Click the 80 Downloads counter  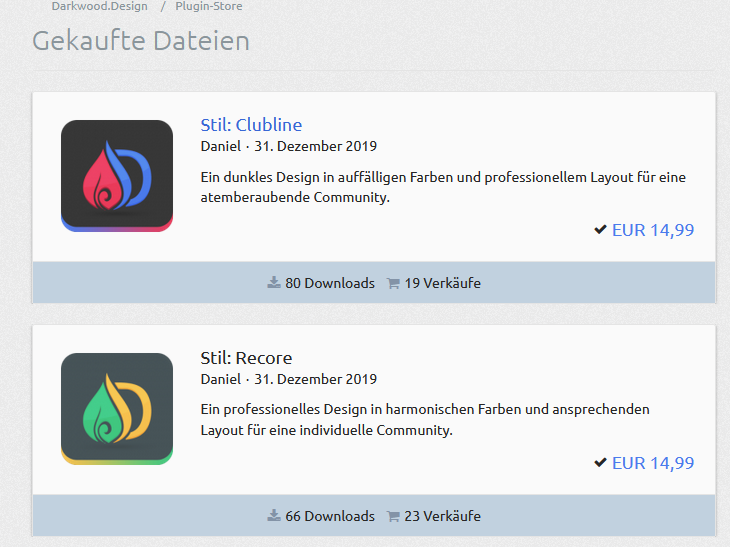point(329,283)
